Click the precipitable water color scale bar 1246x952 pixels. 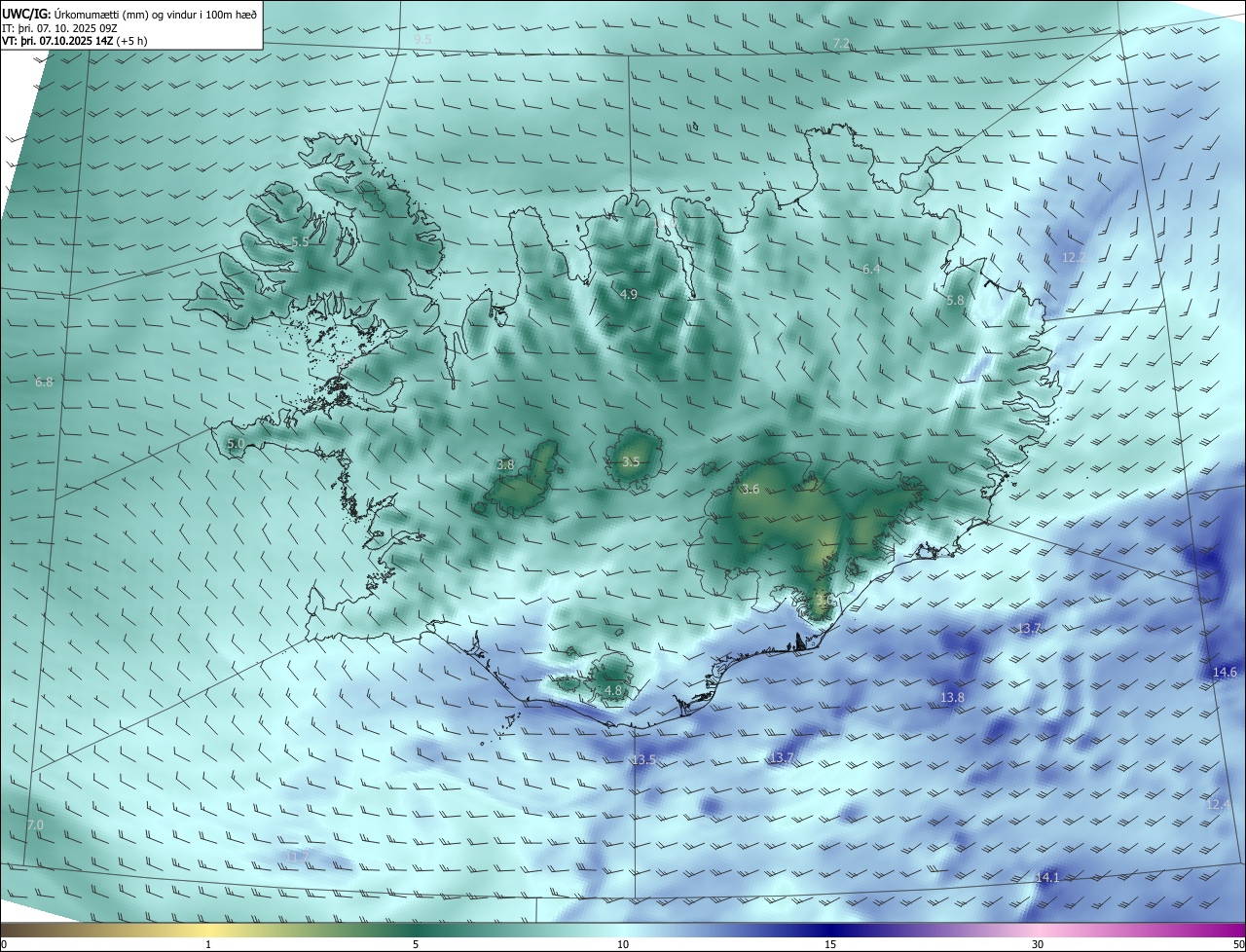click(623, 930)
